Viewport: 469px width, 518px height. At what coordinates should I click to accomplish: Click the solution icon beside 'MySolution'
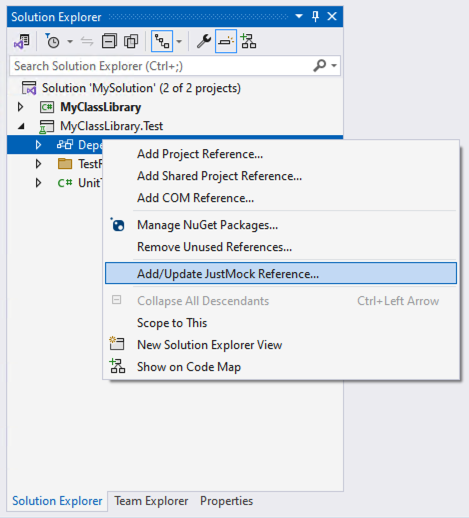pos(29,88)
